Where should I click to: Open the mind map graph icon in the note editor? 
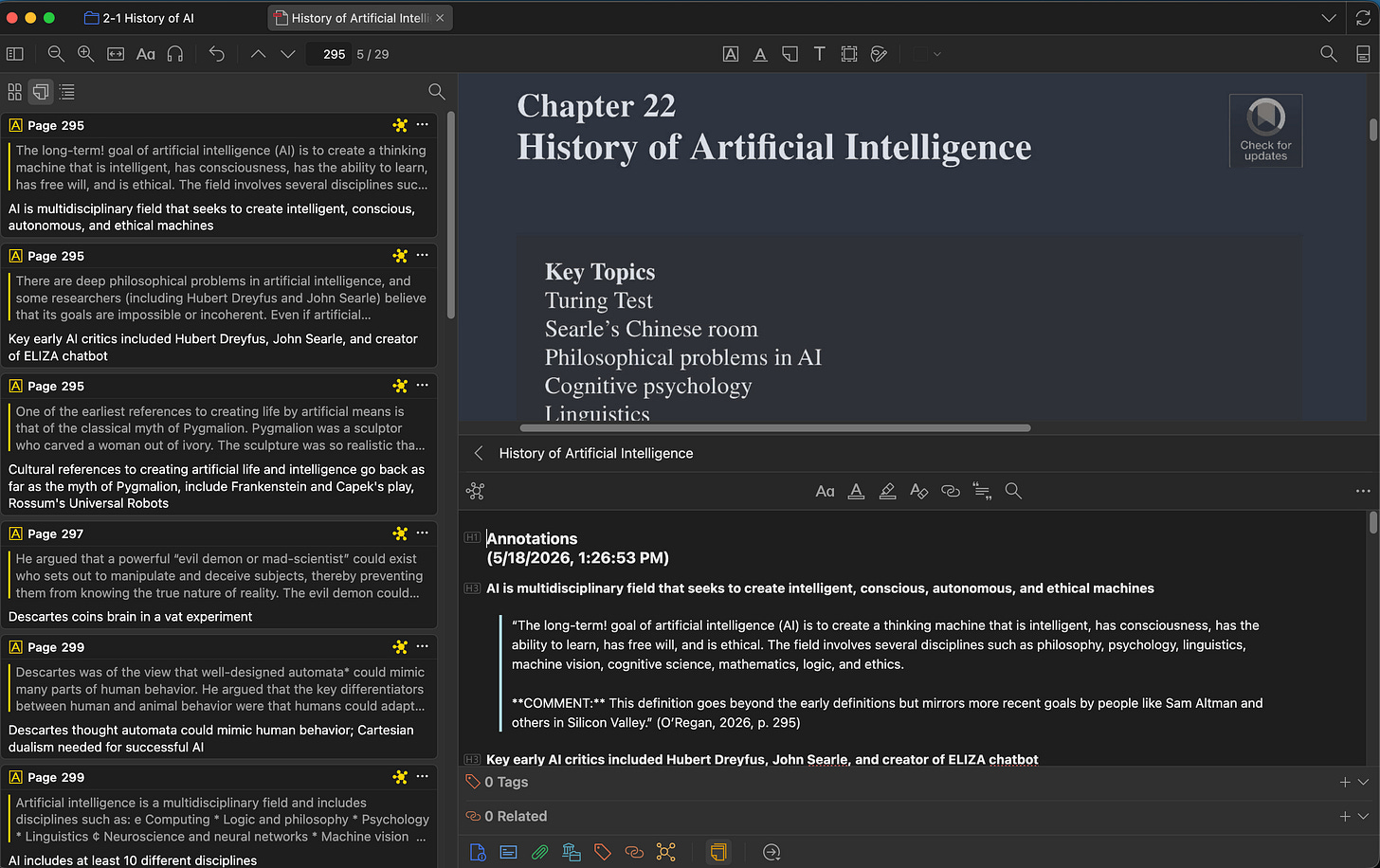[x=476, y=491]
